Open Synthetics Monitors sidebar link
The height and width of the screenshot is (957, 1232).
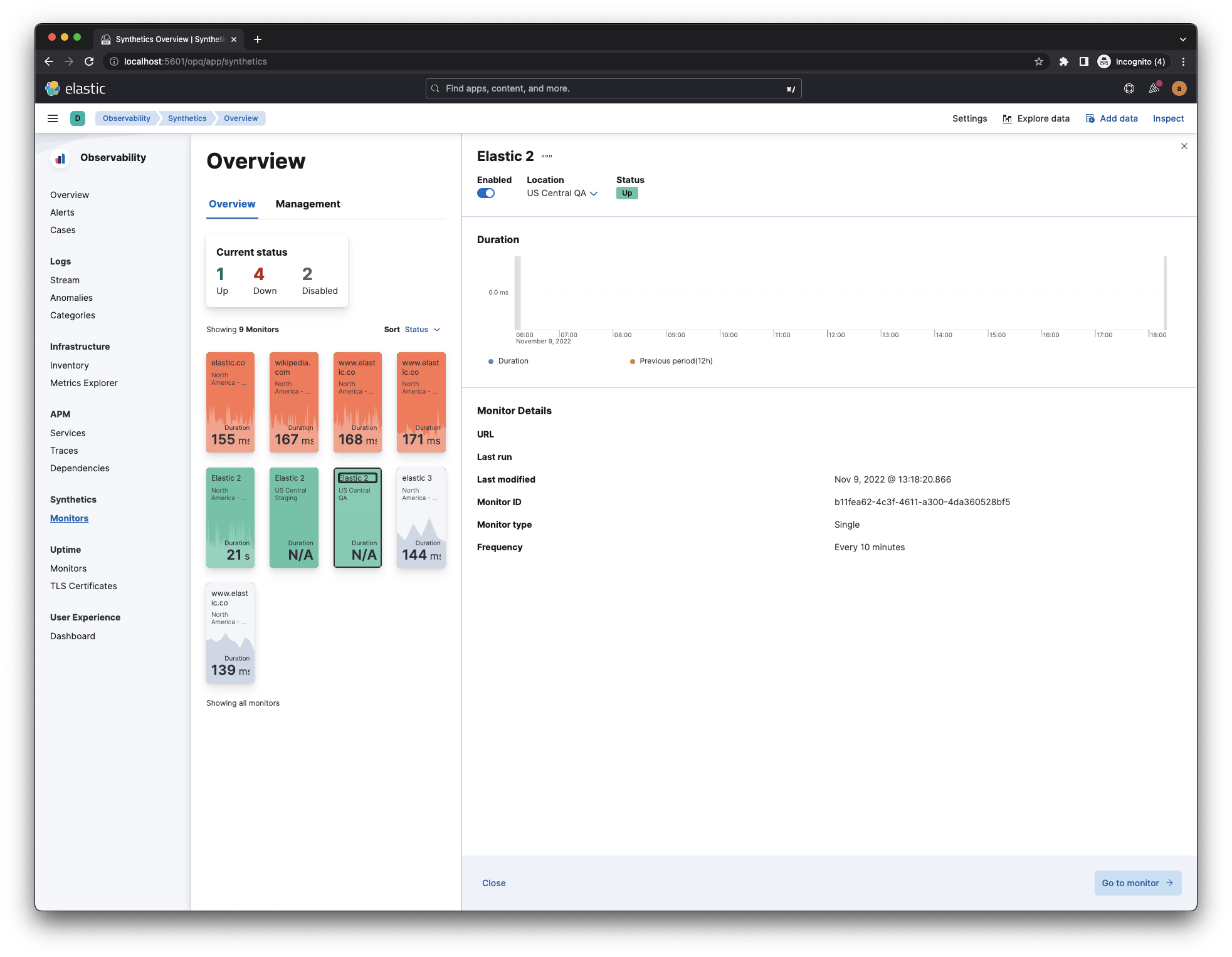point(69,518)
